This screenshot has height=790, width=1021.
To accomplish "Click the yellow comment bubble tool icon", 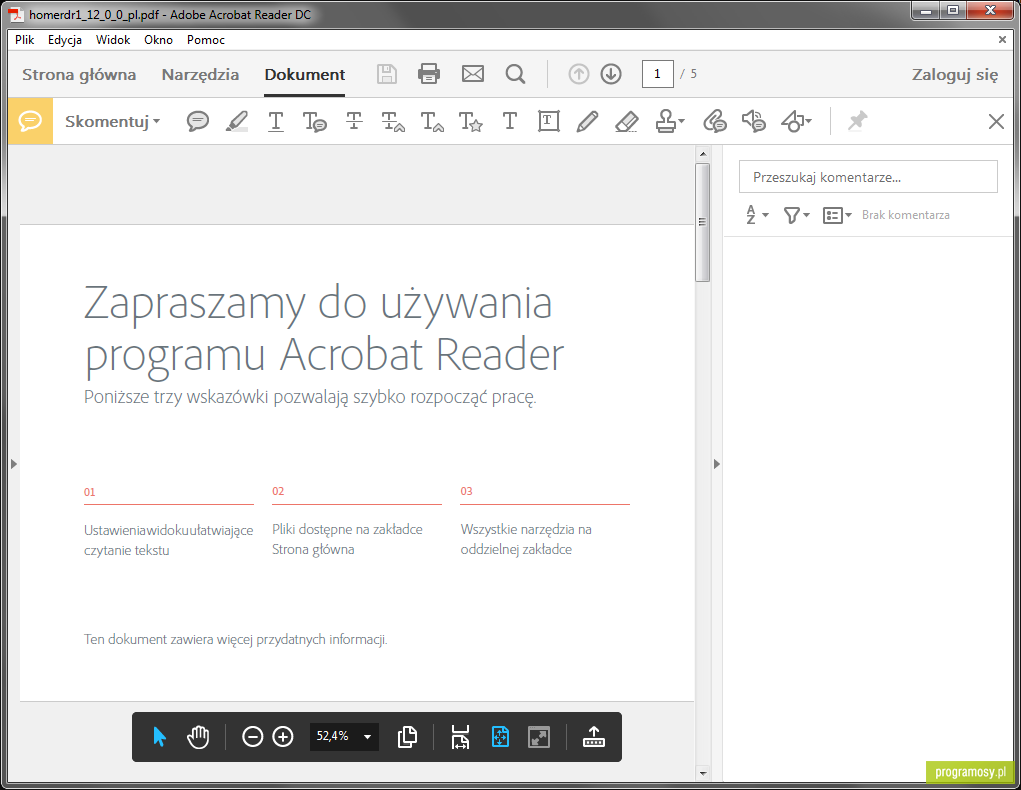I will (30, 121).
